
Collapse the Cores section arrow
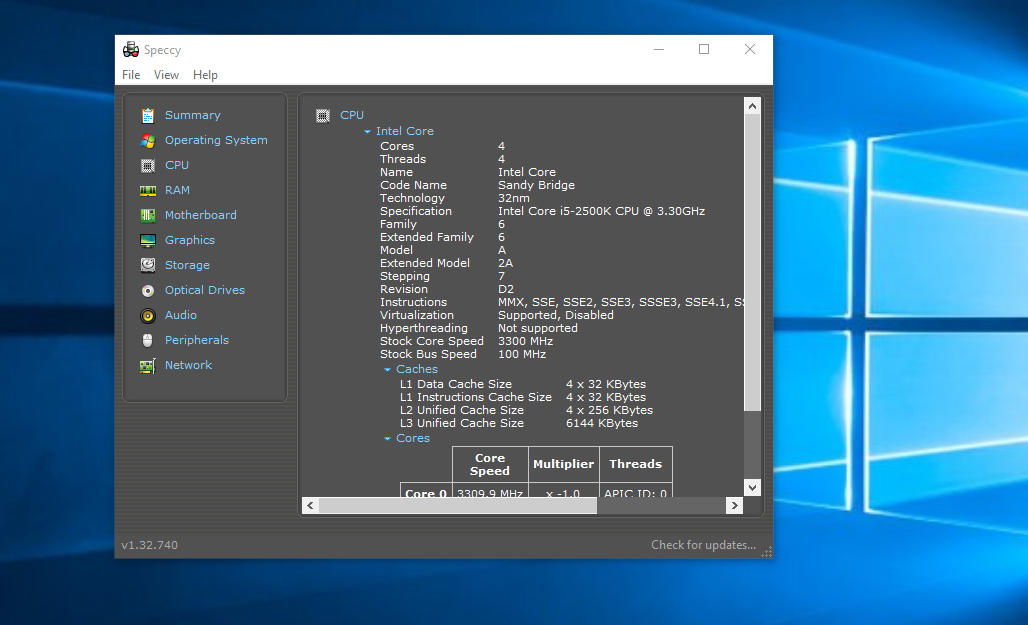point(388,439)
